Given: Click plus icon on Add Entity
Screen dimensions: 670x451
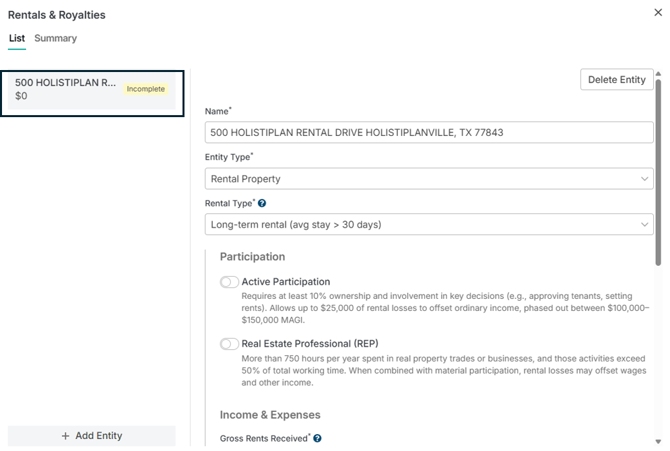Looking at the screenshot, I should click(x=65, y=436).
